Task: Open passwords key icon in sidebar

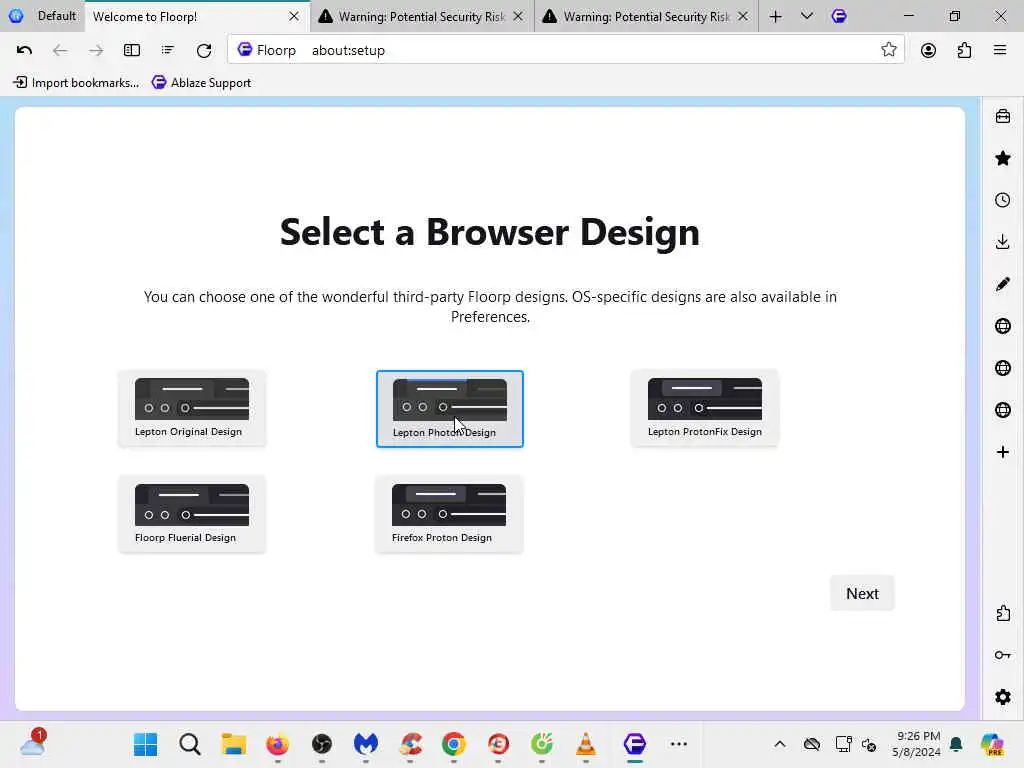Action: (1003, 655)
